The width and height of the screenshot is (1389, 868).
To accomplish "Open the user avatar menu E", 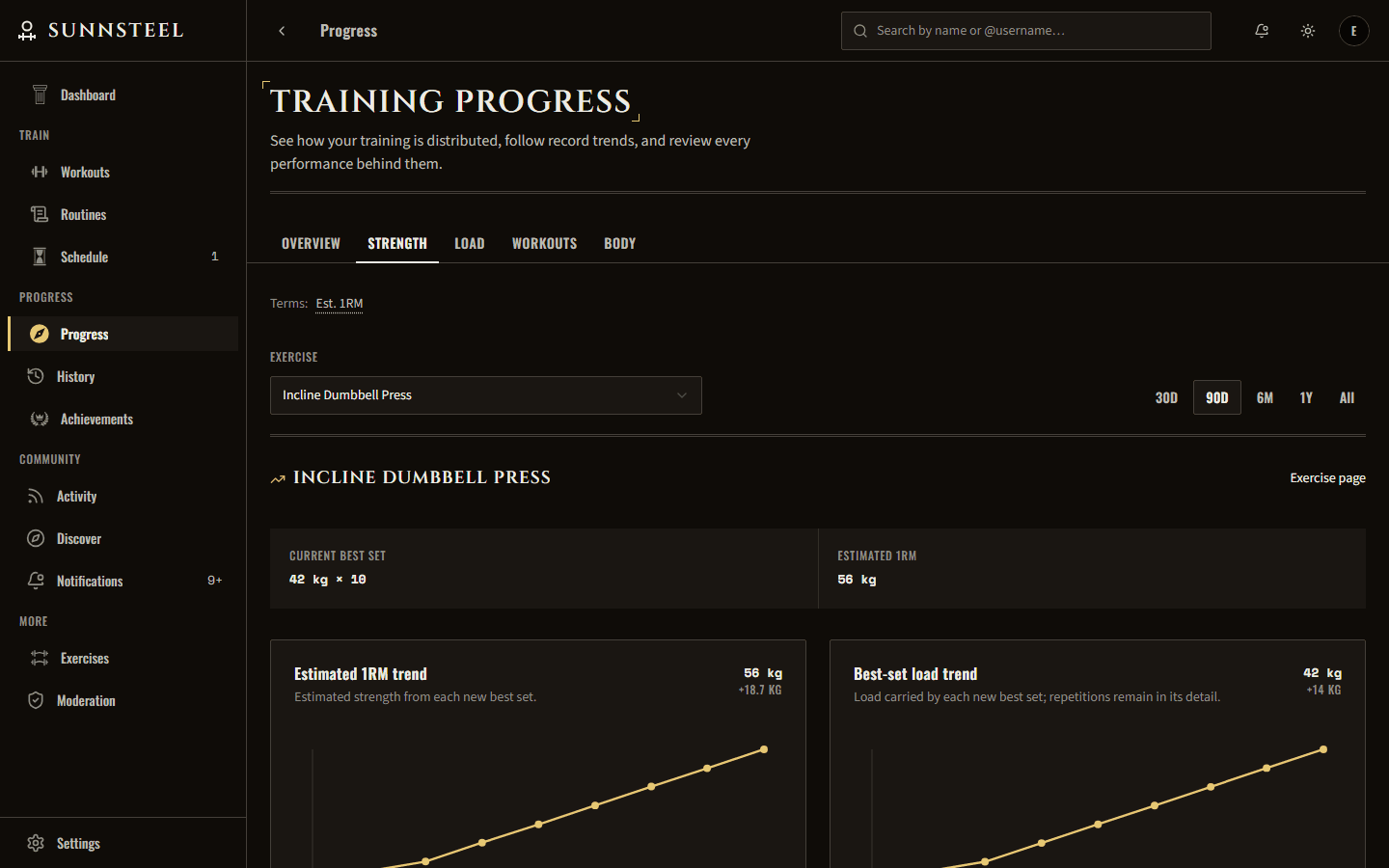I will coord(1354,31).
